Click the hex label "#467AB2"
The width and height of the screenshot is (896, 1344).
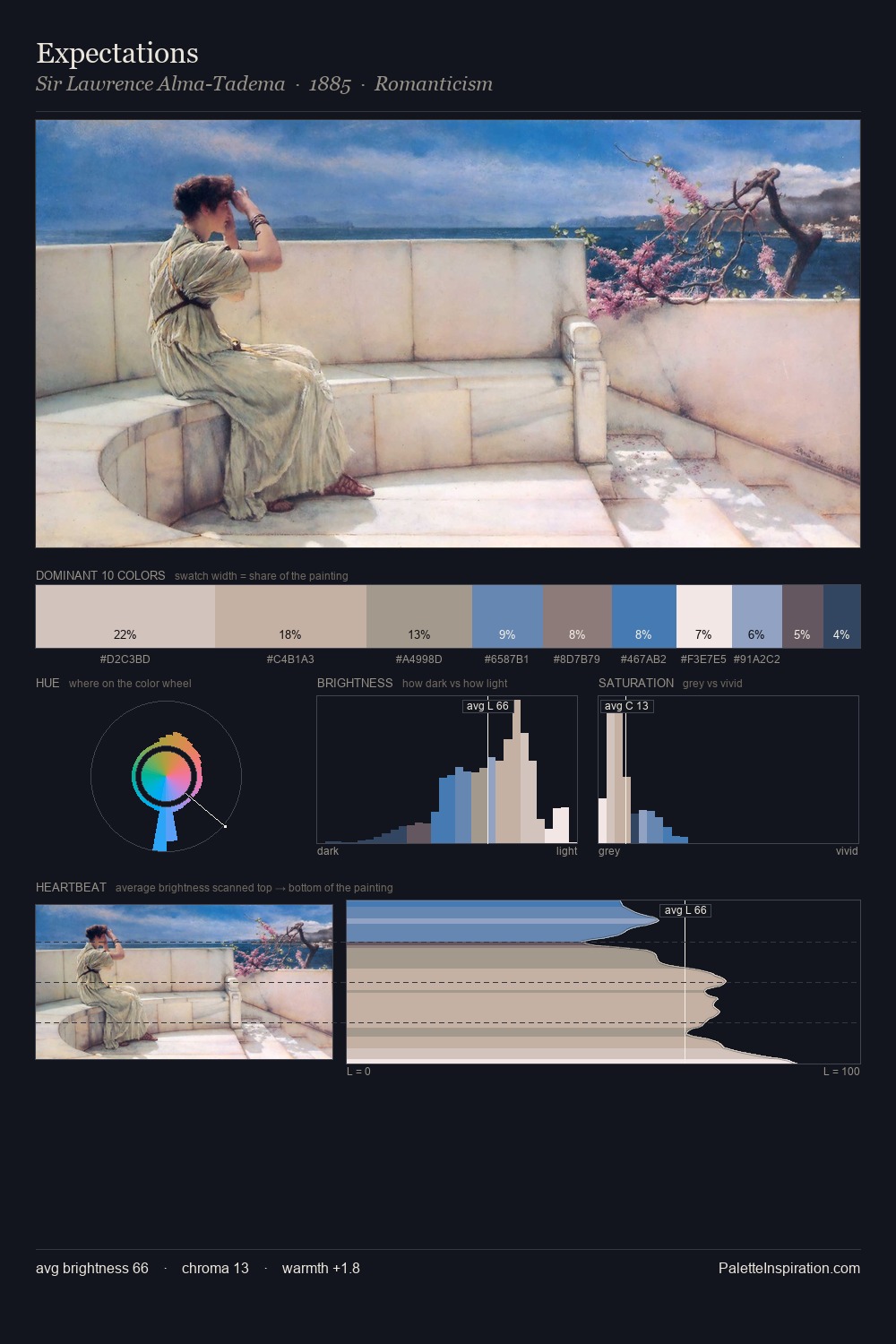(643, 659)
